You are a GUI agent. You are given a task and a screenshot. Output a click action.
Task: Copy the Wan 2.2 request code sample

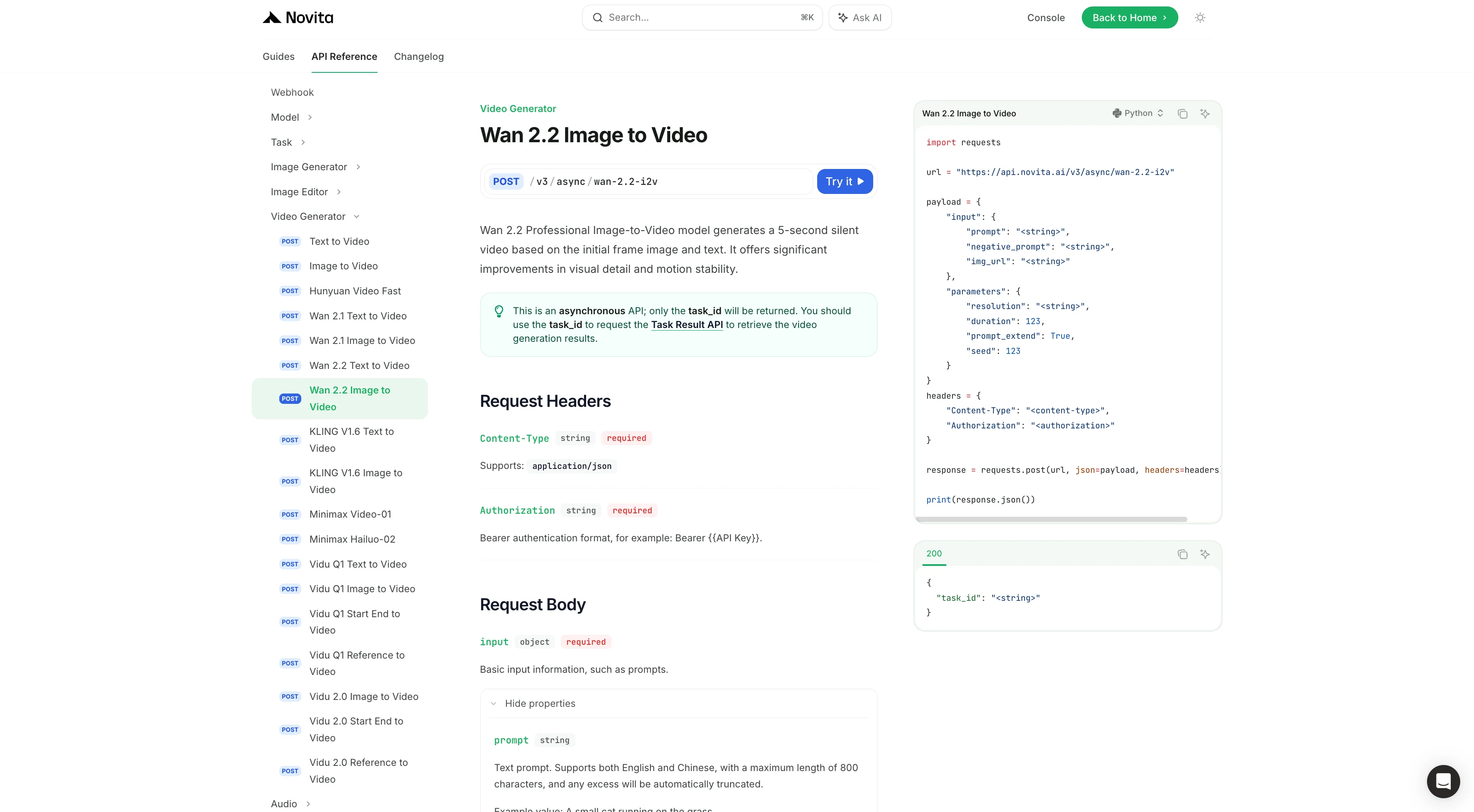pyautogui.click(x=1182, y=113)
